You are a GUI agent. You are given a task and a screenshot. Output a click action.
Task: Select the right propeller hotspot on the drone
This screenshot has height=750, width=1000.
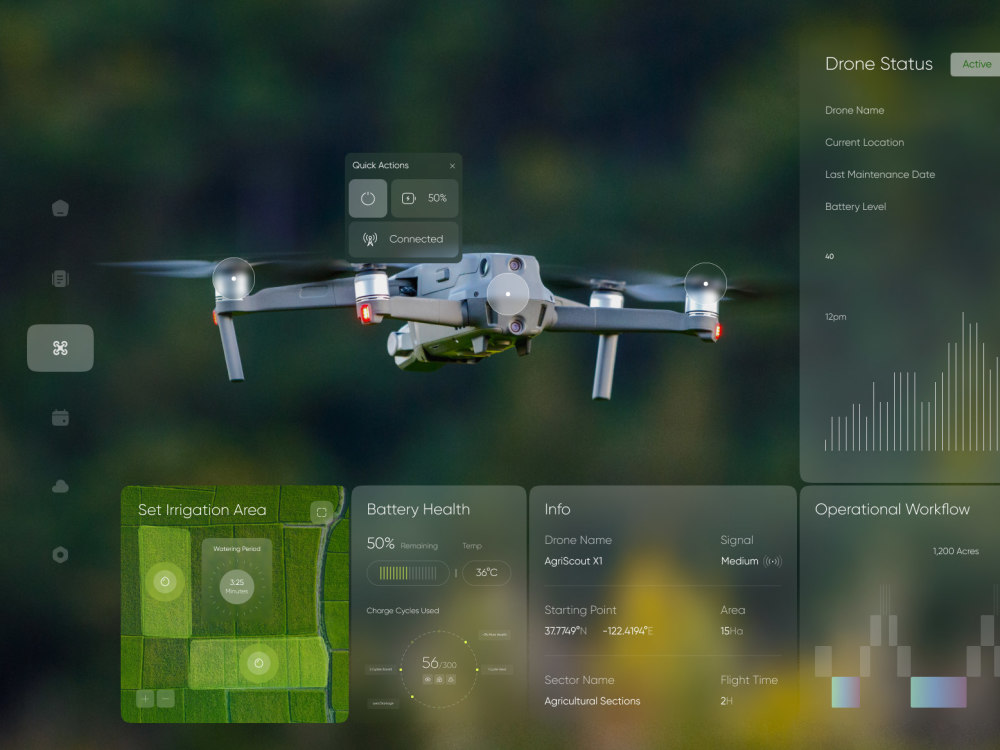pos(705,284)
